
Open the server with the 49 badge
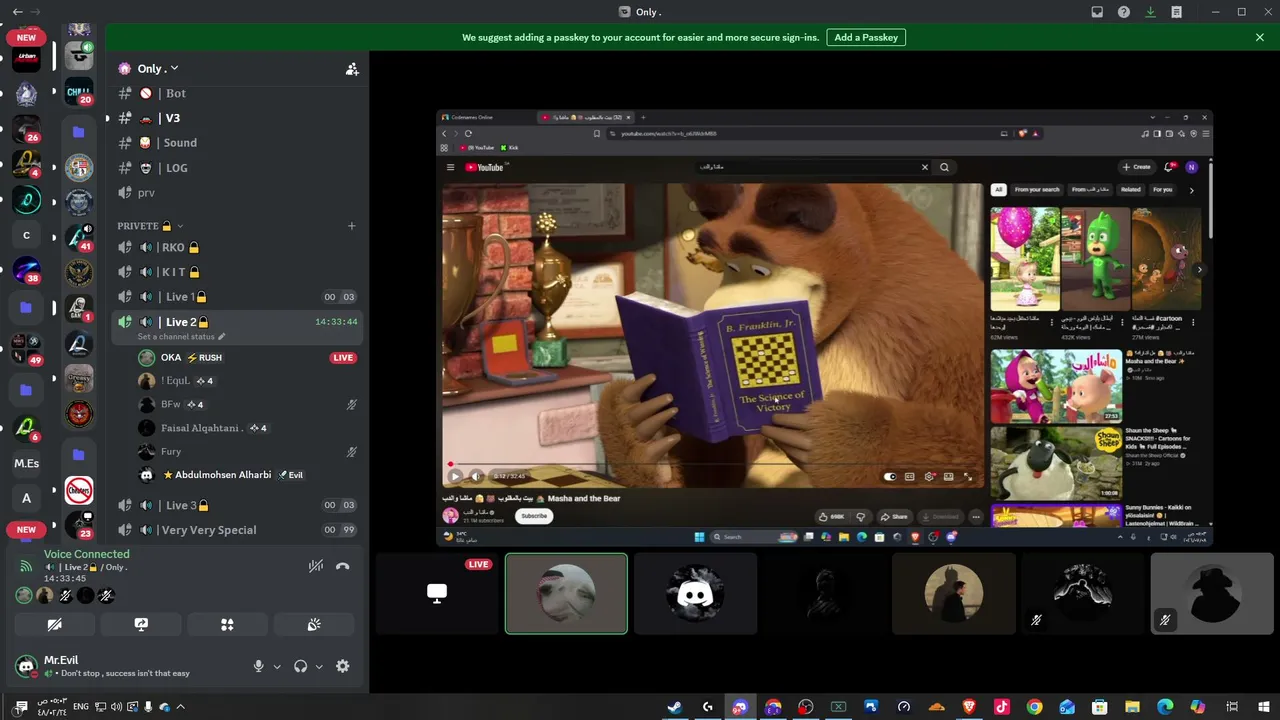[26, 347]
